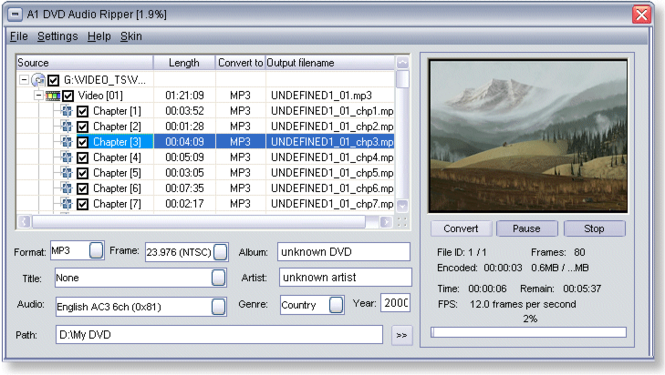Stop the conversion
Screen dimensions: 665x375
[x=594, y=229]
